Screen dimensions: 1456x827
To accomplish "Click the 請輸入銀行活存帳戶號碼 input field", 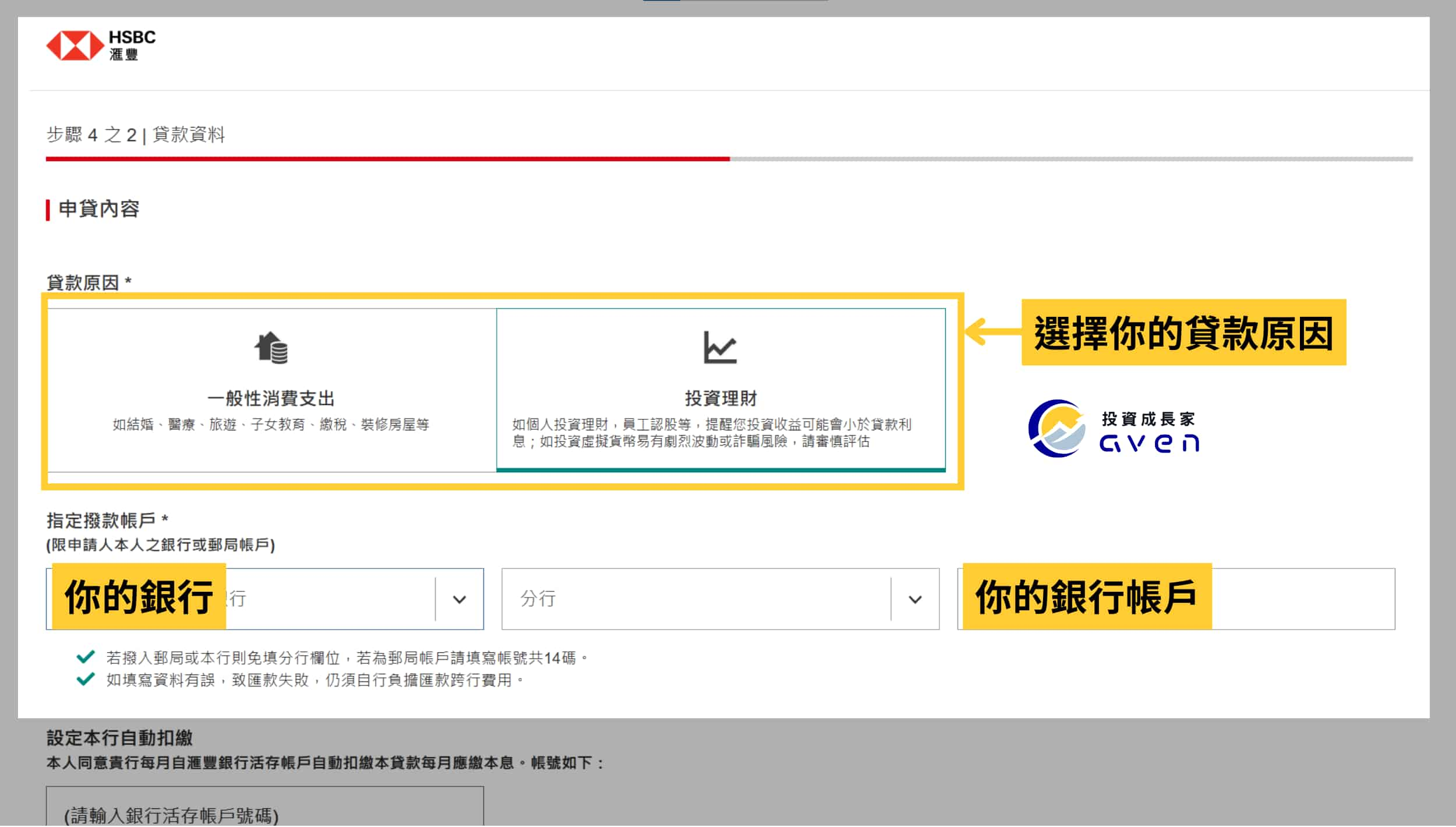I will pos(265,807).
